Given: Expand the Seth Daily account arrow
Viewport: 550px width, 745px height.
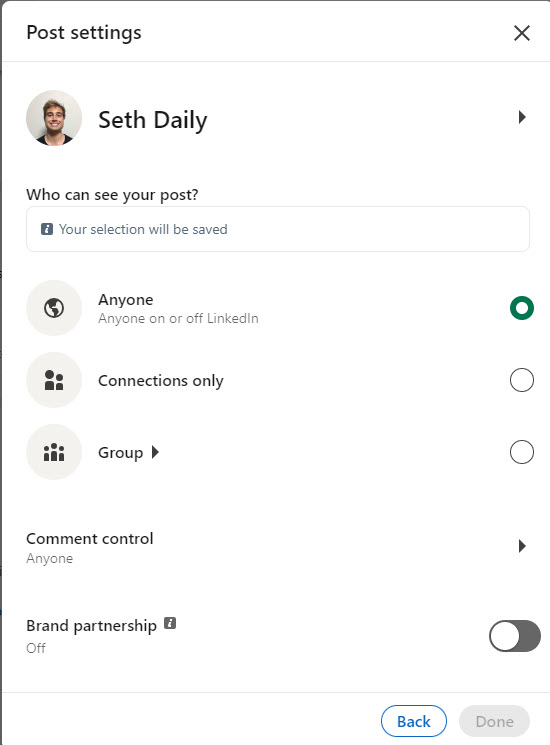Looking at the screenshot, I should click(x=522, y=117).
